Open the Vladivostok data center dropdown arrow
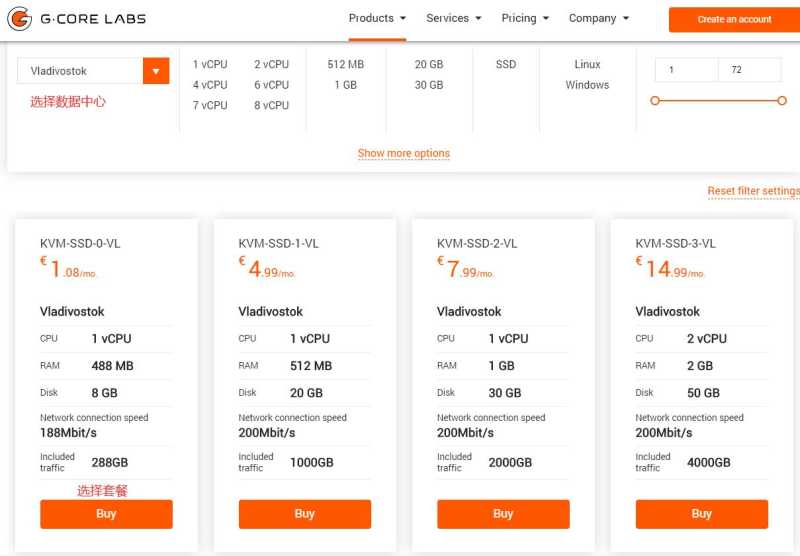 click(156, 71)
